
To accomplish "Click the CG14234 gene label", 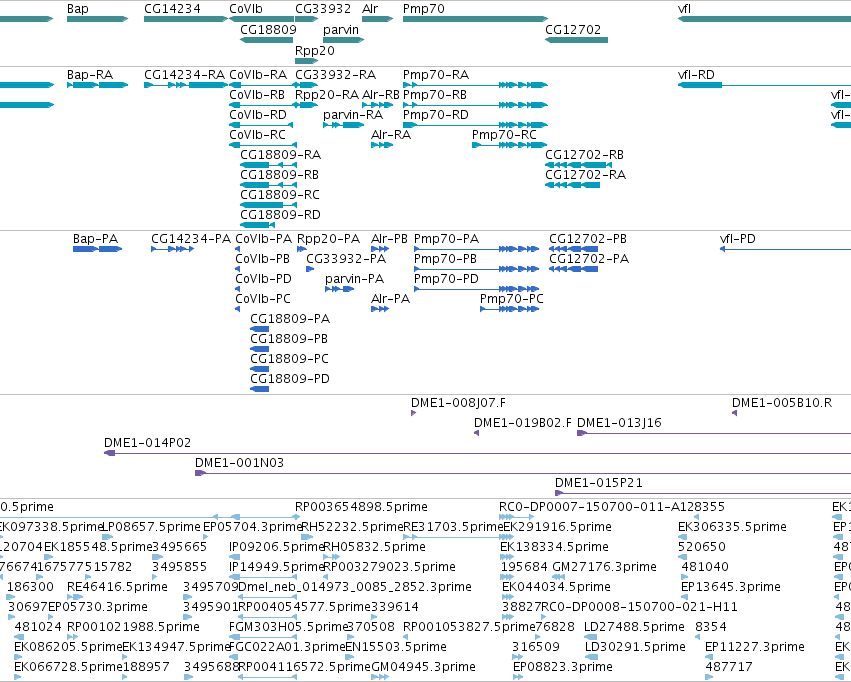I will [x=172, y=9].
